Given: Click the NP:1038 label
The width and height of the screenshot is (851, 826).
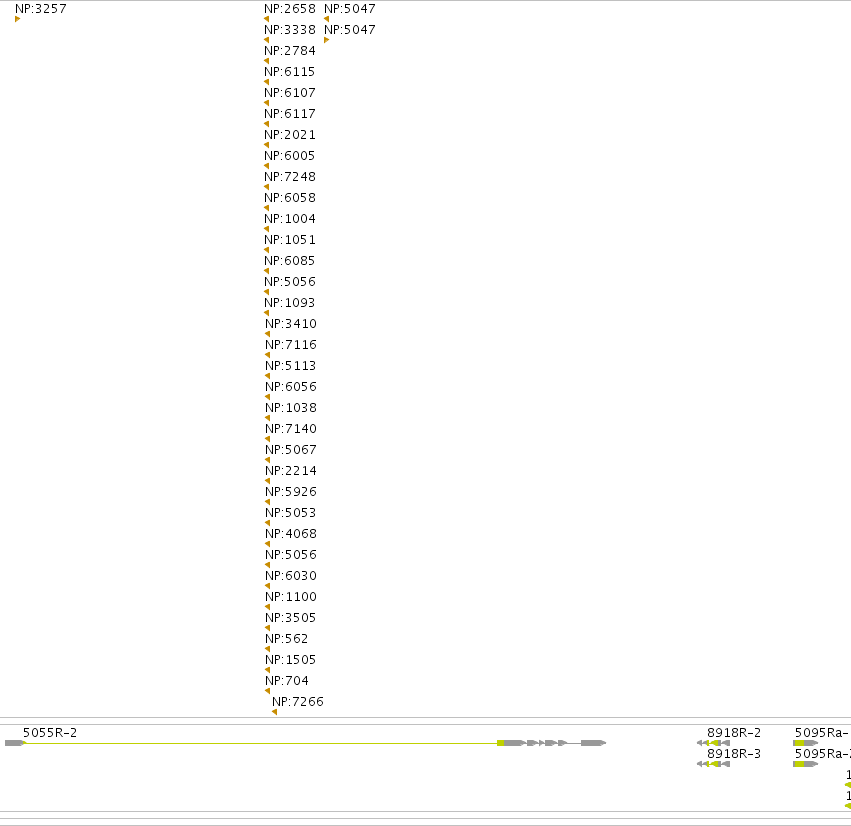Looking at the screenshot, I should coord(291,408).
